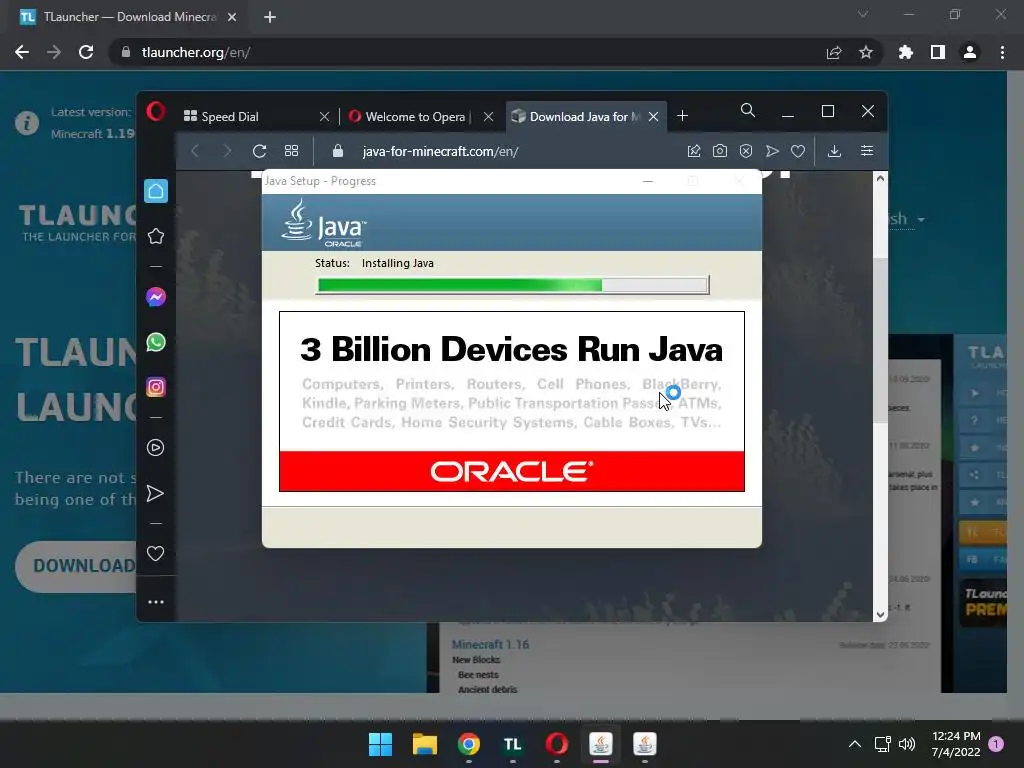
Task: Open Instagram in Opera sidebar
Action: coord(155,387)
